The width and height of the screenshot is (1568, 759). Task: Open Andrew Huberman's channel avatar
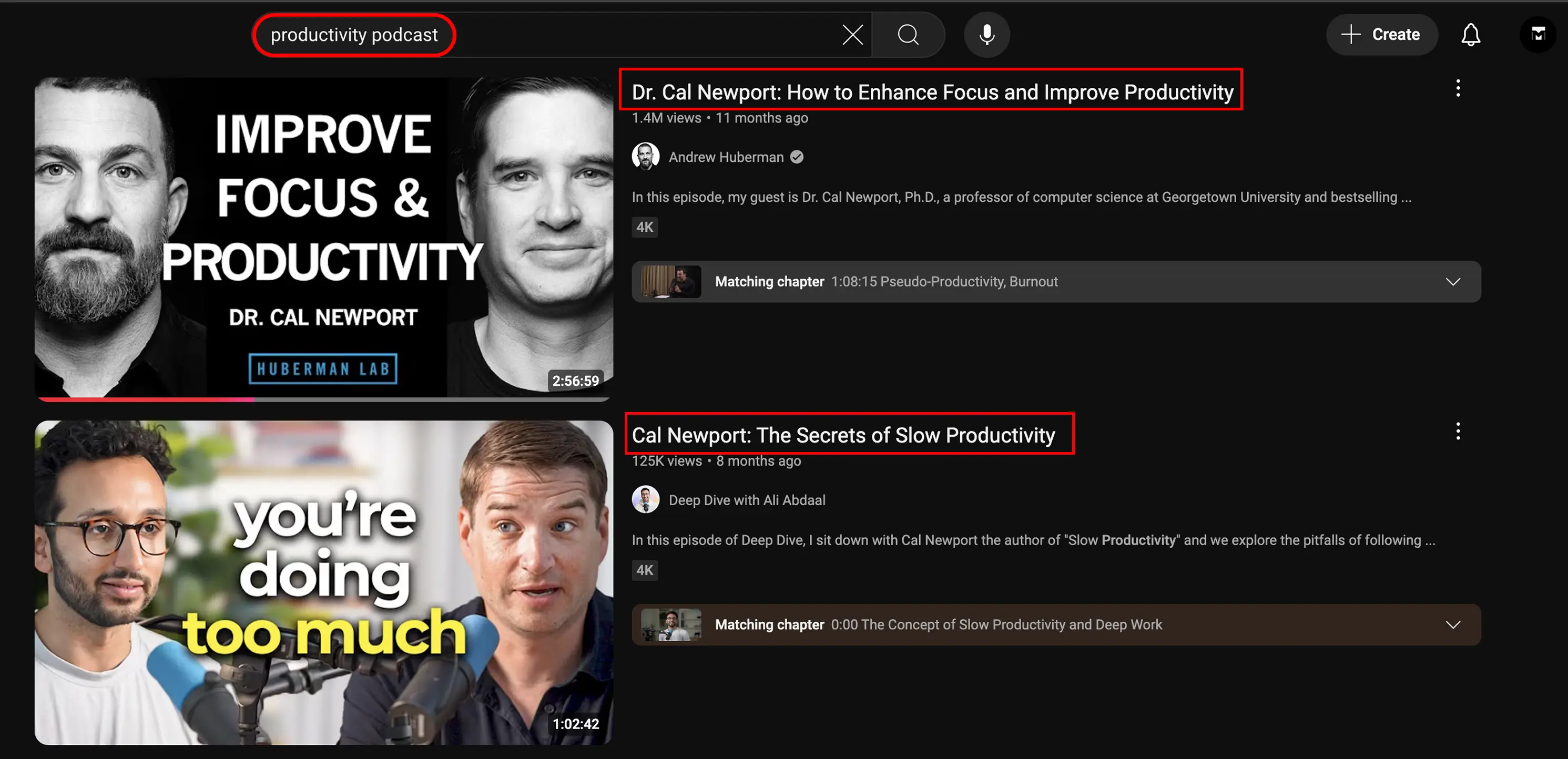coord(645,157)
